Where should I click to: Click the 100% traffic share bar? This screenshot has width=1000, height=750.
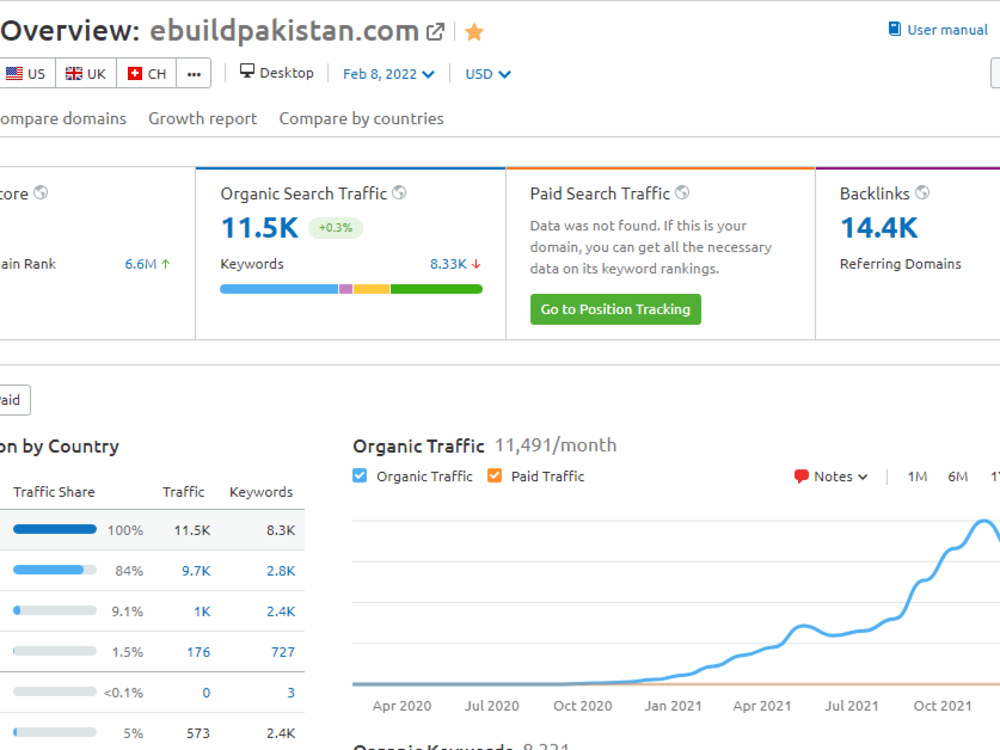[55, 529]
